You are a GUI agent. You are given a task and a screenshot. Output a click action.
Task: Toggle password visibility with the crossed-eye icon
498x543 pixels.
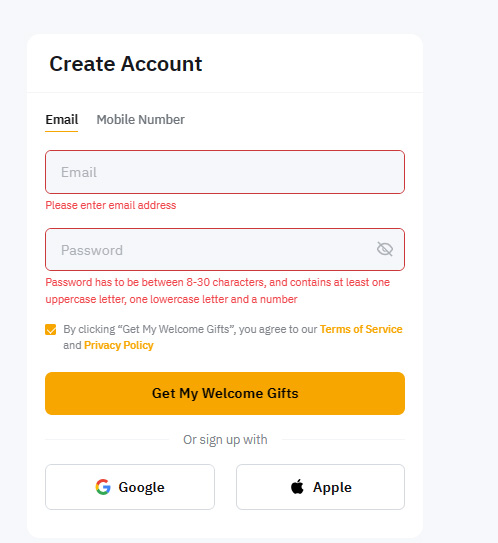(x=384, y=249)
